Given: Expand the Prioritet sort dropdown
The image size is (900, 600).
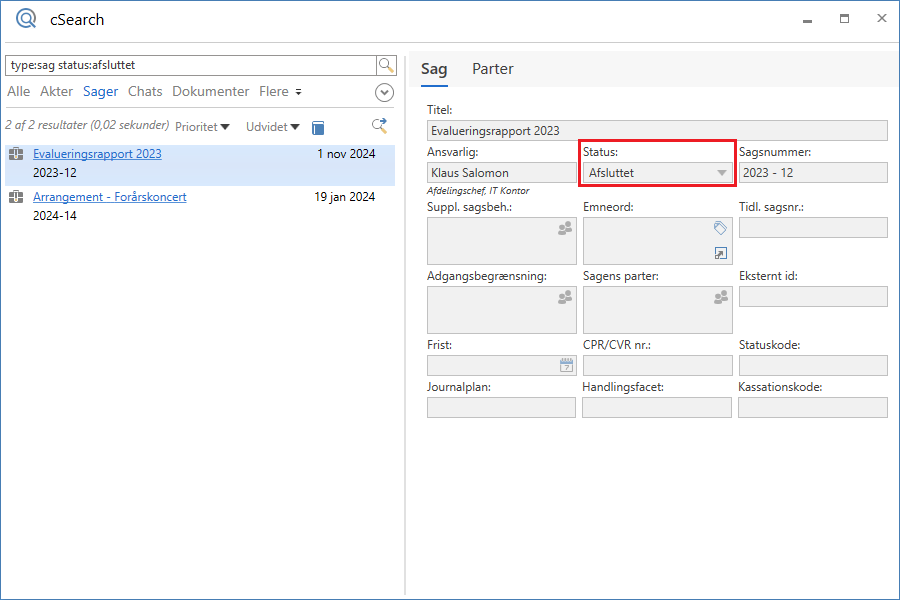Looking at the screenshot, I should [x=202, y=127].
